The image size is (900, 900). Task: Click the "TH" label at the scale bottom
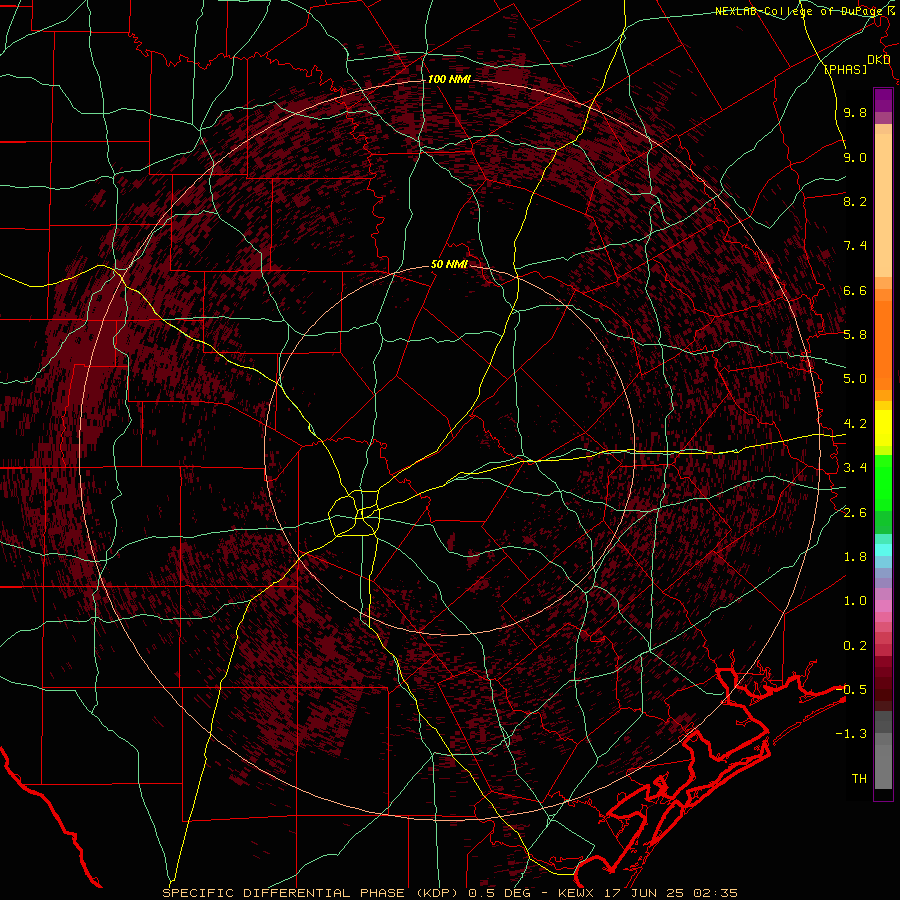[x=859, y=779]
